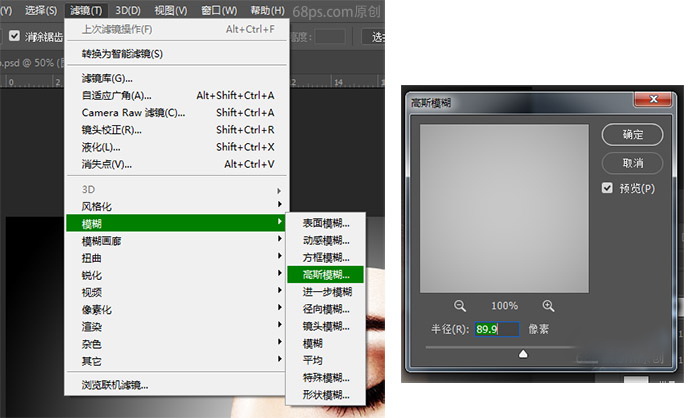Open Camera Raw 滤镜(C)...

177,113
